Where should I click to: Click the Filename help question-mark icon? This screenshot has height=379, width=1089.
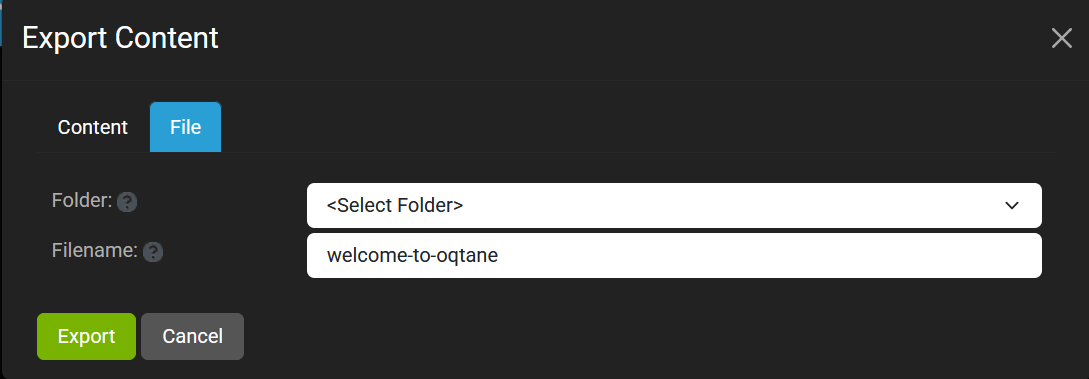pos(153,252)
